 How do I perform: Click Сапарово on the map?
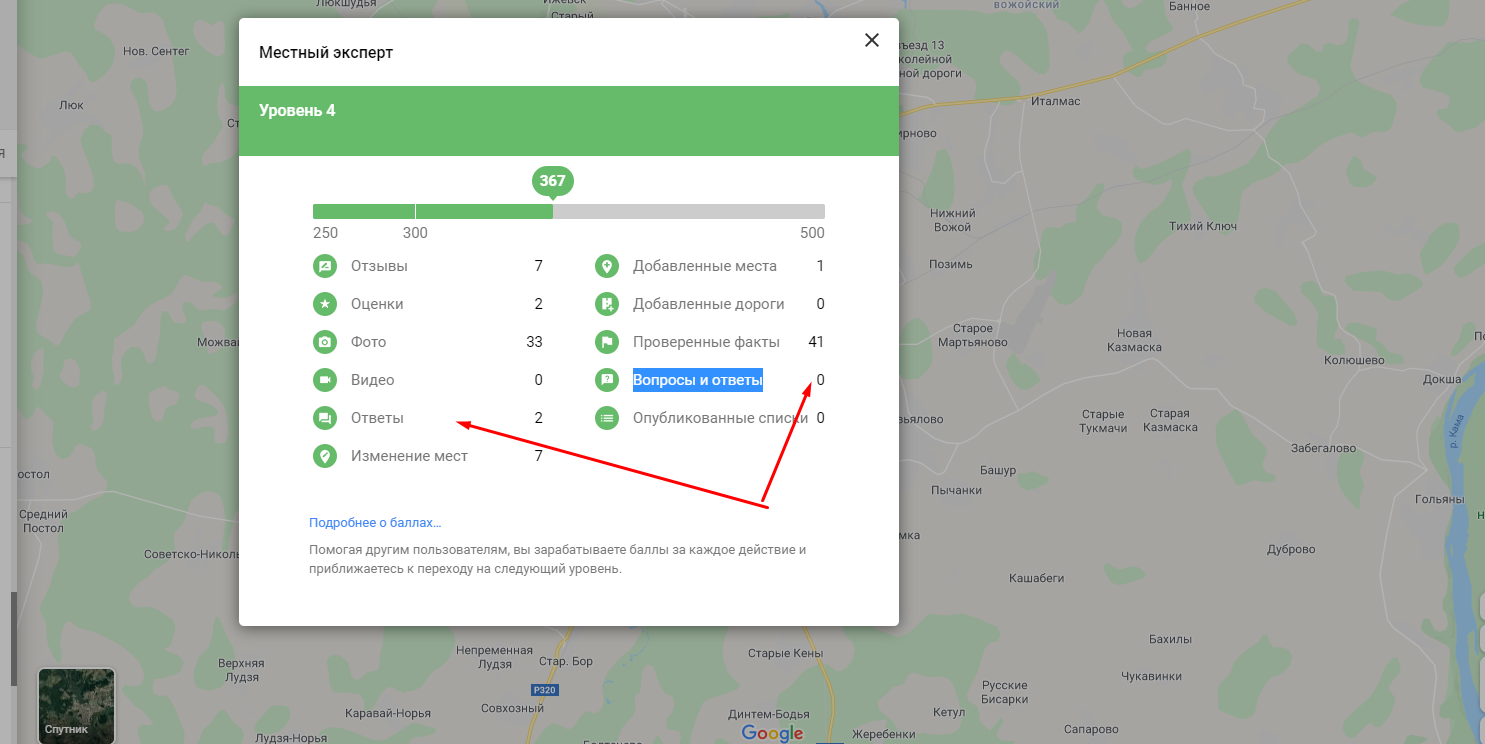(1090, 729)
